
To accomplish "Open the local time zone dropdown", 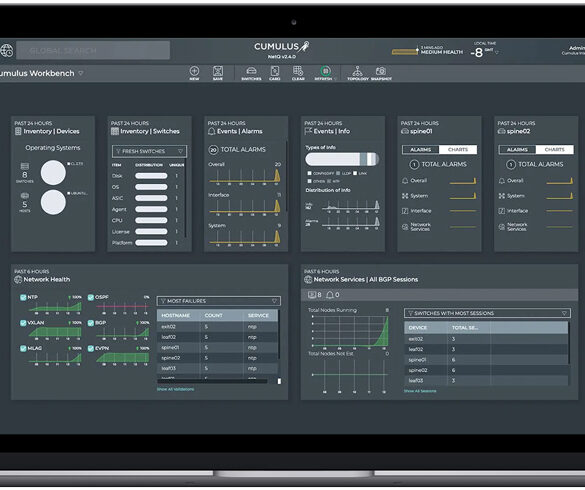I will pyautogui.click(x=497, y=52).
